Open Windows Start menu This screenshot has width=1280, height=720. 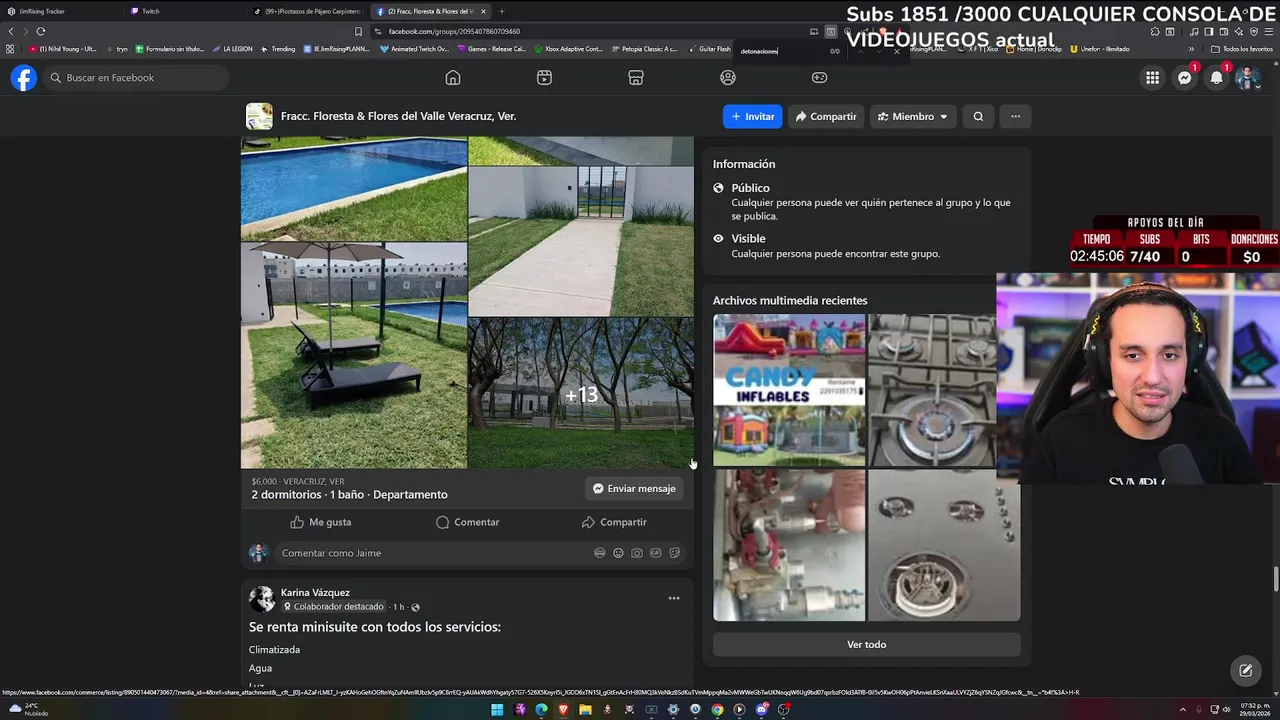click(x=497, y=710)
